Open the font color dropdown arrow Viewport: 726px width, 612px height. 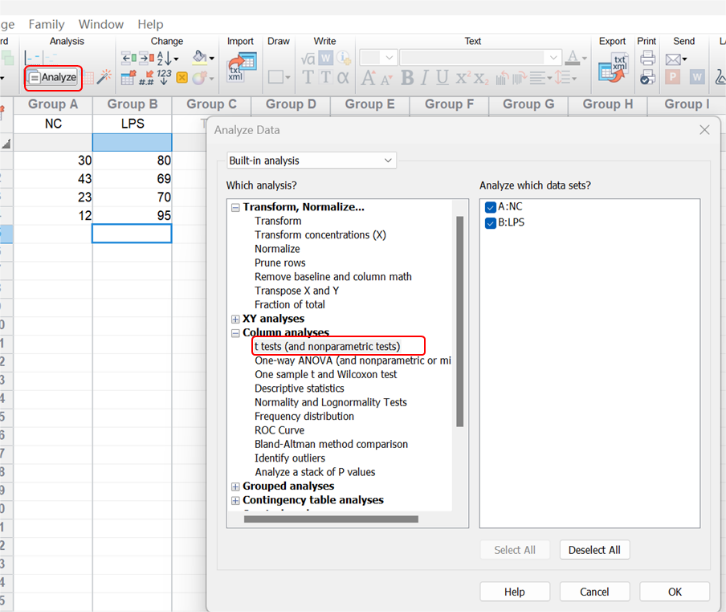coord(584,58)
